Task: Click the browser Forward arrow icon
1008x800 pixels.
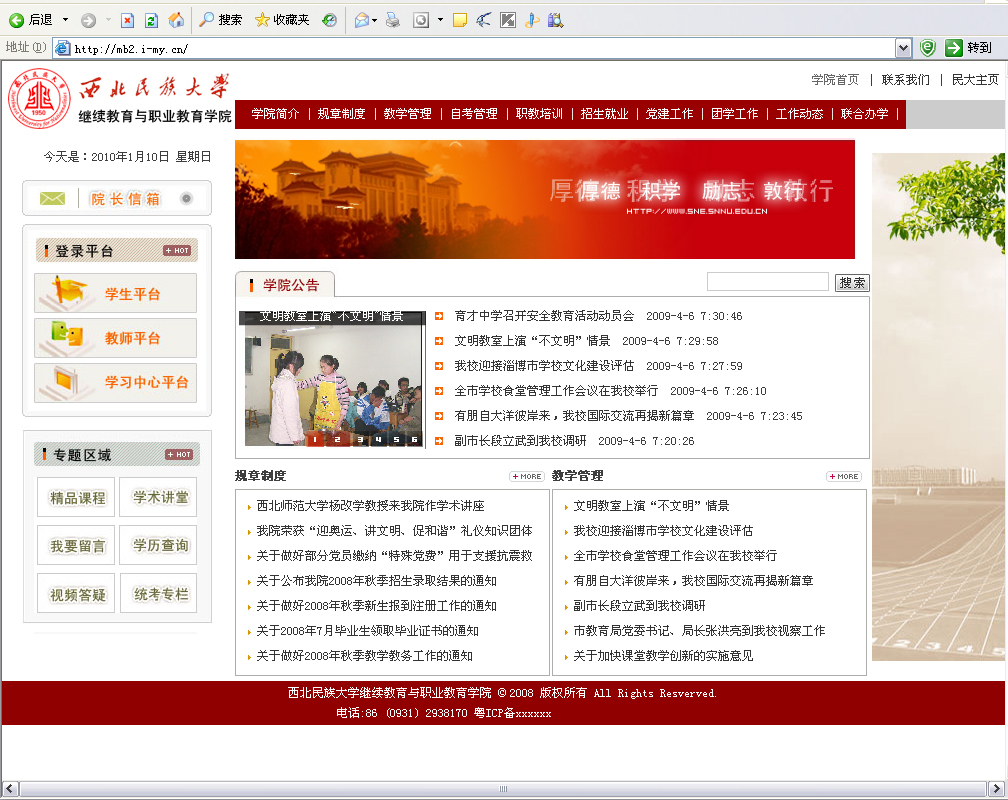Action: click(88, 21)
